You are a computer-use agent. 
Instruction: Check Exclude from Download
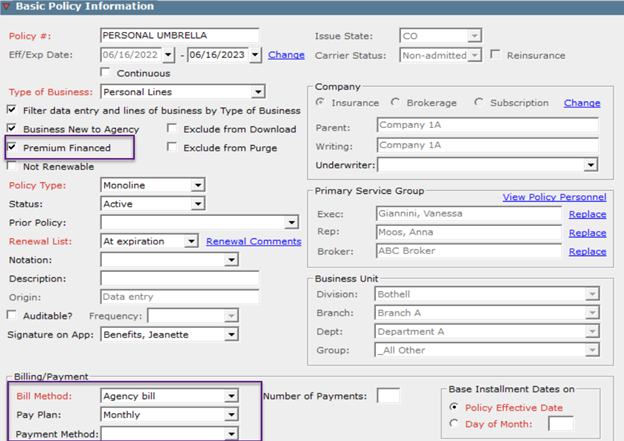172,128
